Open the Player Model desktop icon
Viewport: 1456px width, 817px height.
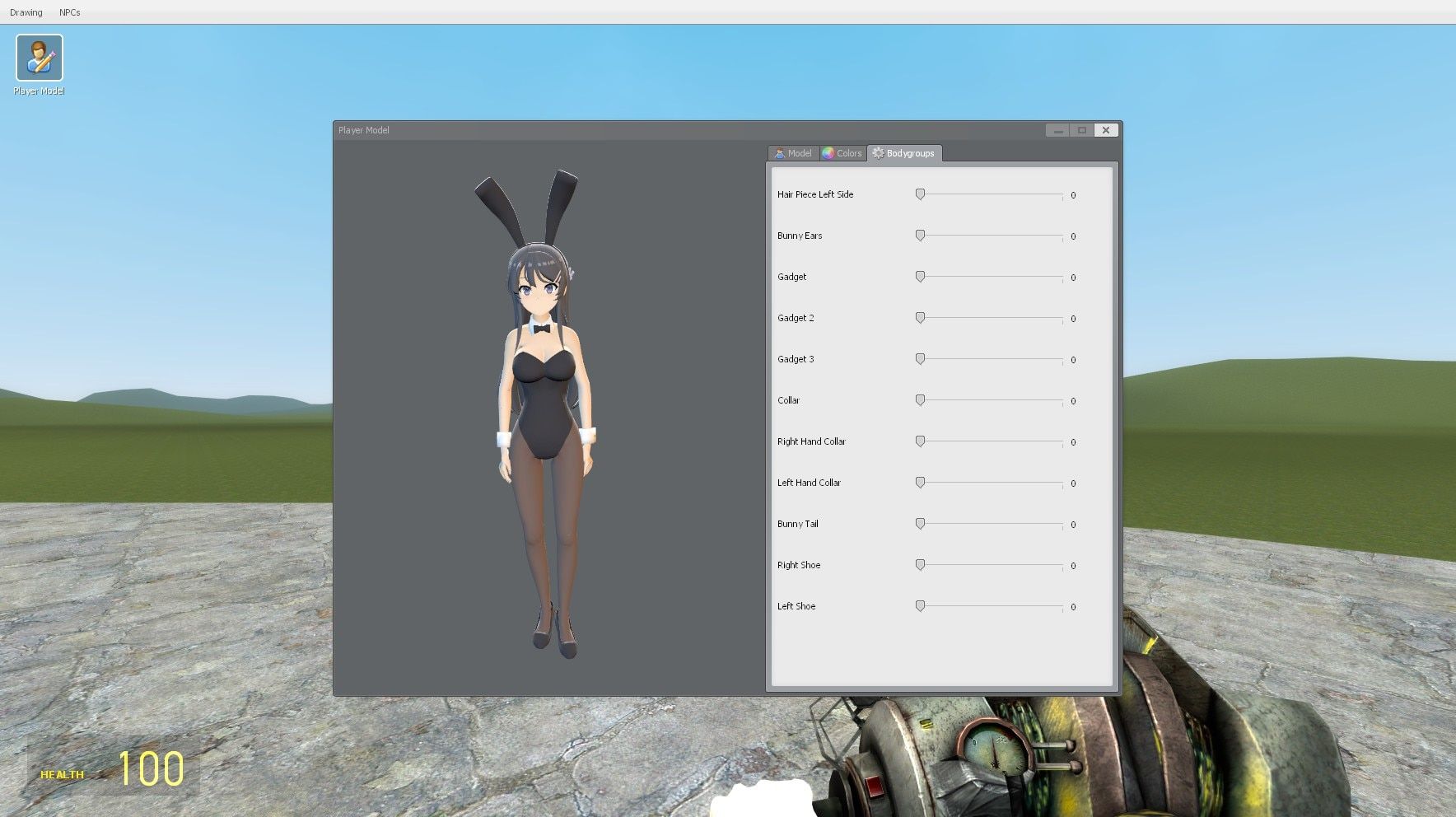click(x=39, y=65)
